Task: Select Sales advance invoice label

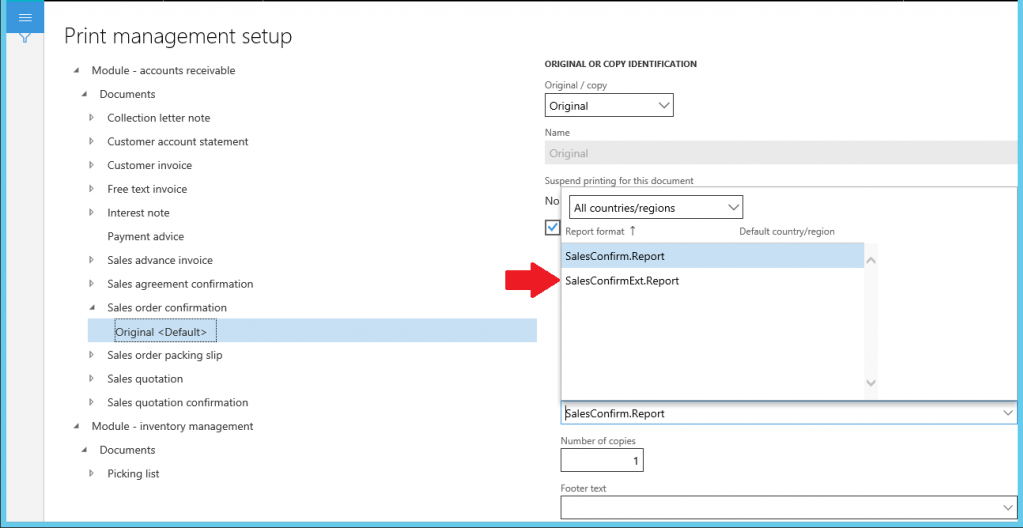Action: coord(160,260)
